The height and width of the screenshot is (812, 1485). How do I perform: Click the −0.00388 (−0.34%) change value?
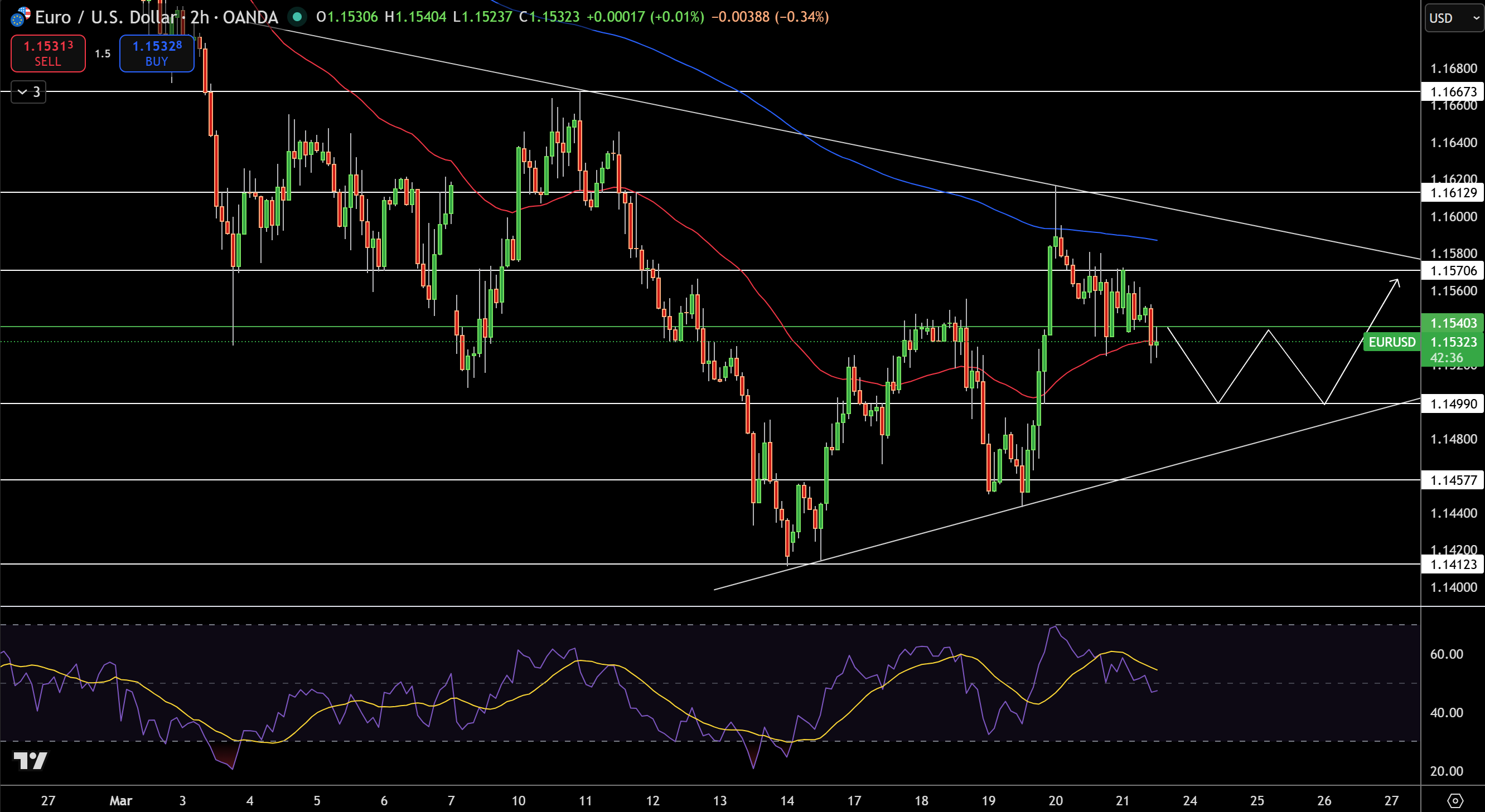pos(770,17)
